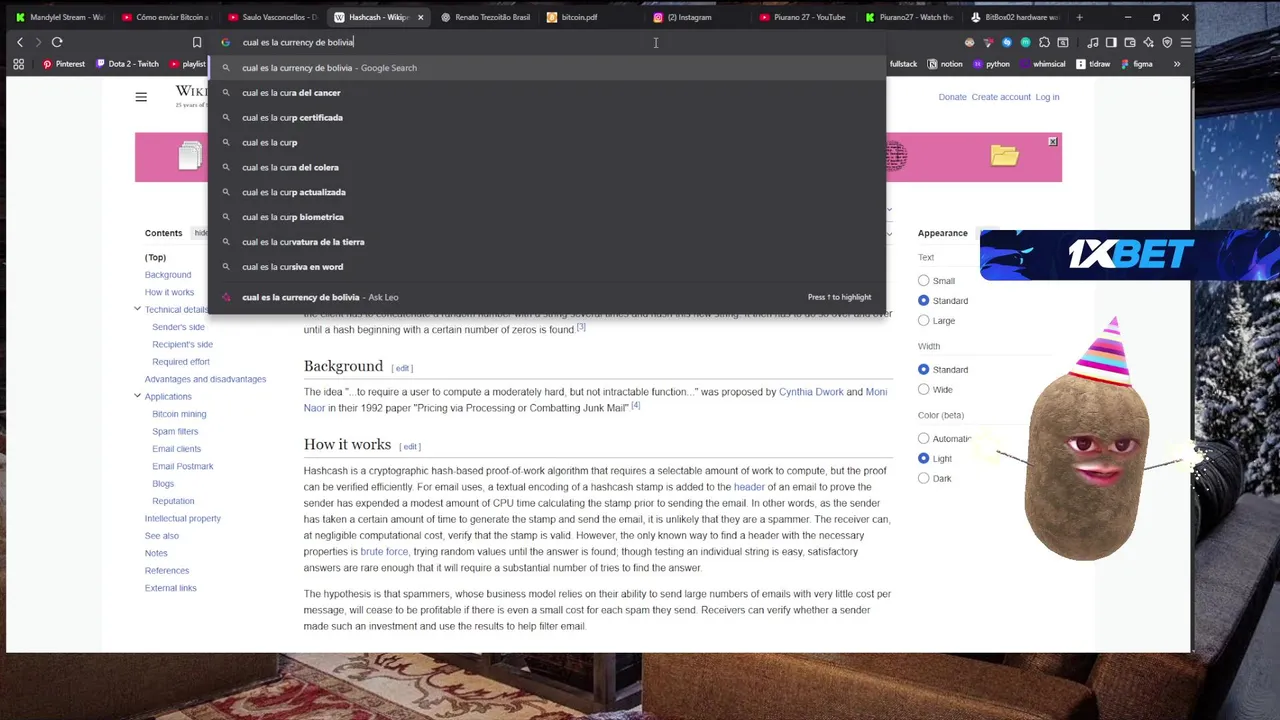This screenshot has width=1280, height=720.
Task: Close the pink Wikipedia banner
Action: coord(1052,141)
